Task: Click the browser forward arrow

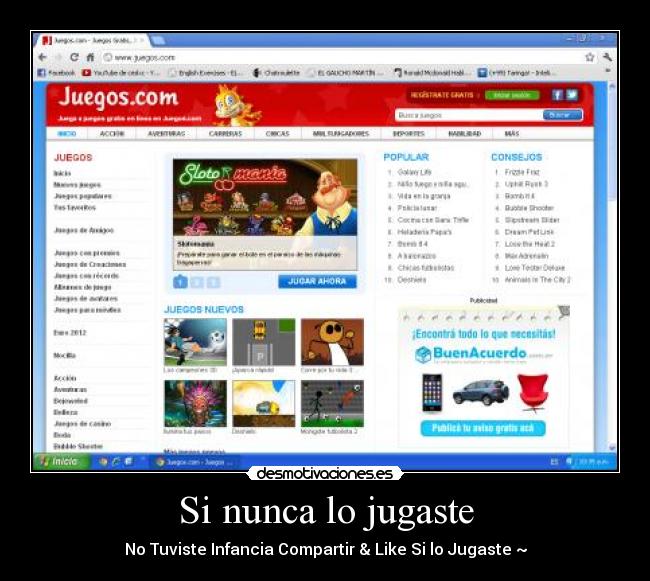Action: (58, 57)
